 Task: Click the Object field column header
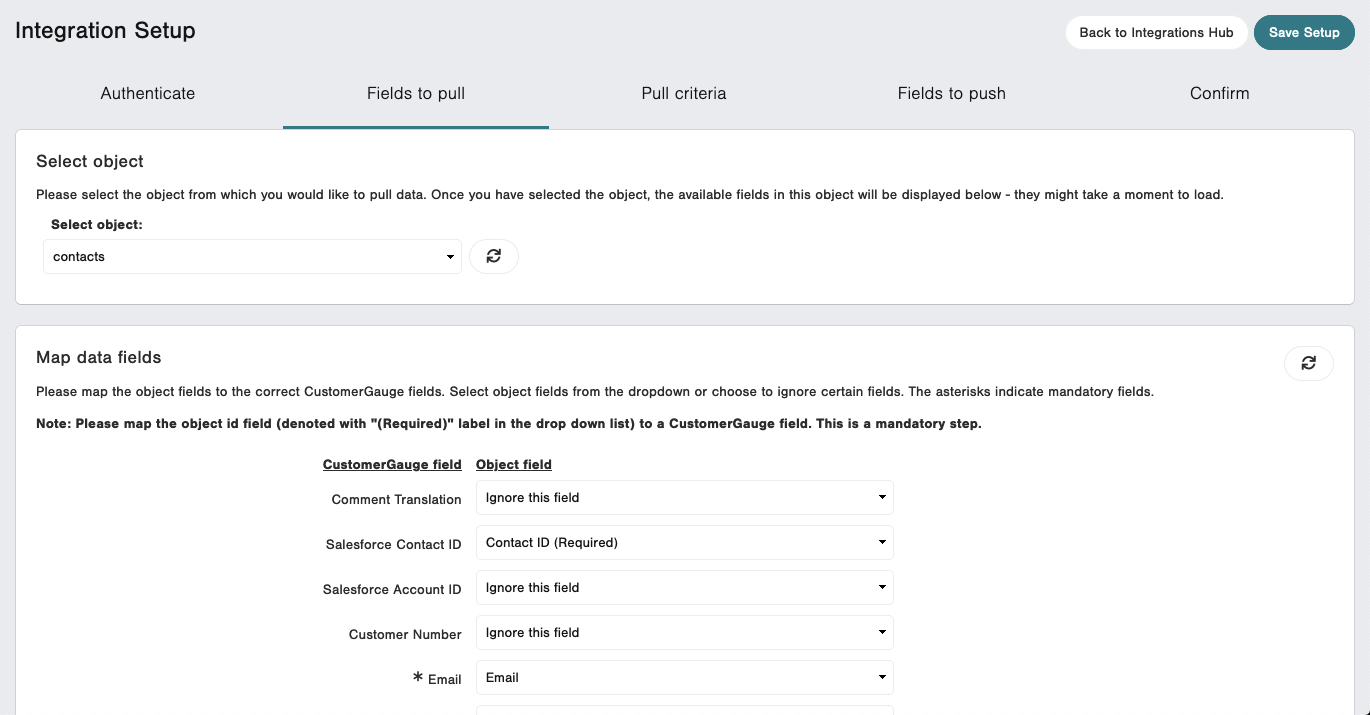514,464
